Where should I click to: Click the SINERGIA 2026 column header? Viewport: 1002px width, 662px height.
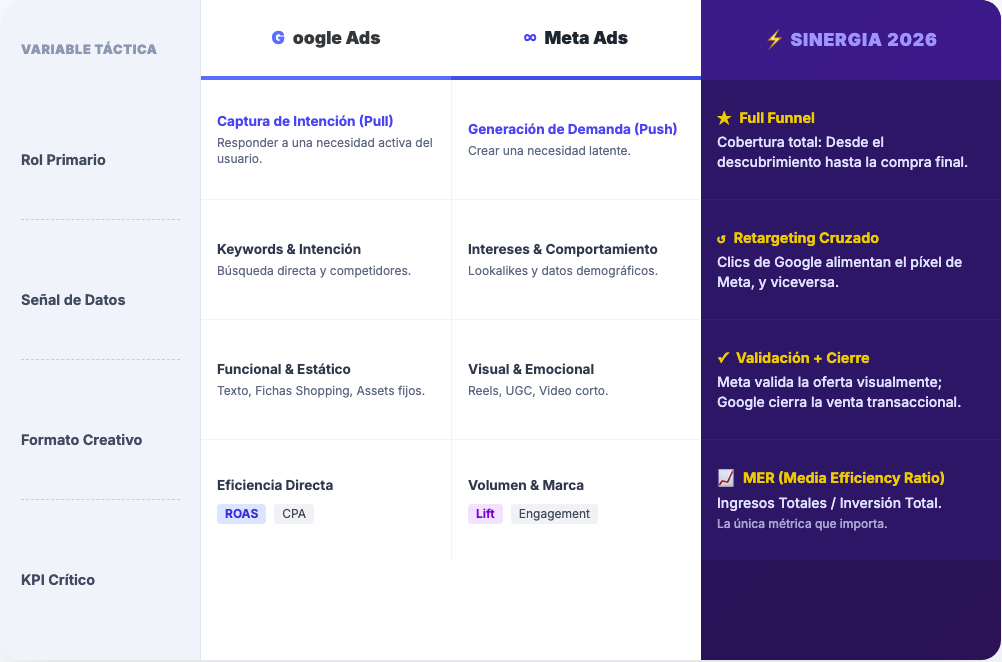tap(851, 40)
